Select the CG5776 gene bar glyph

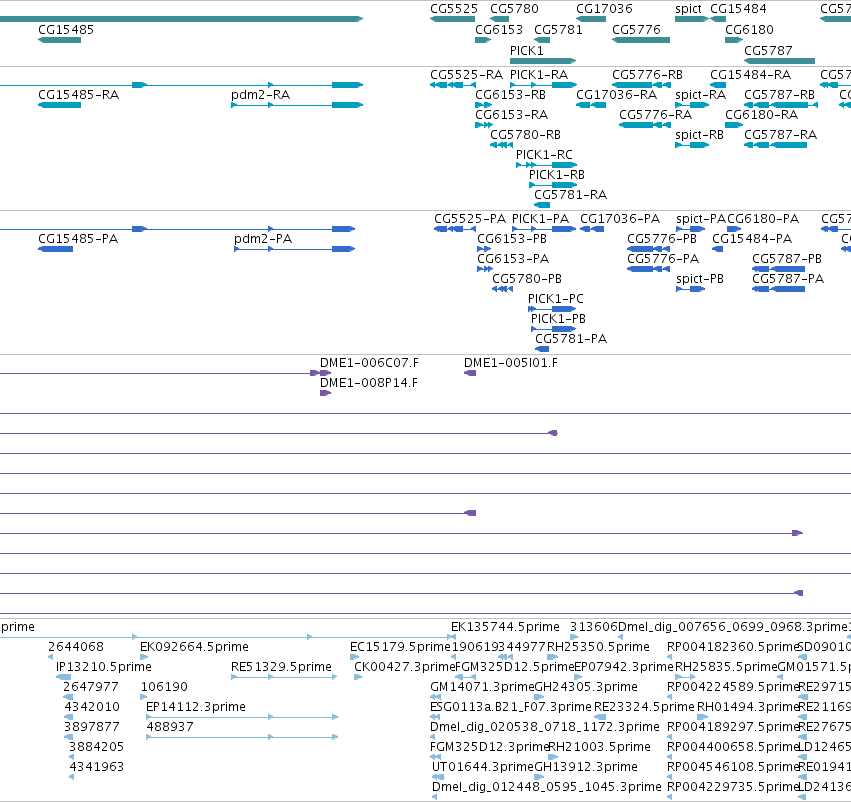point(641,40)
